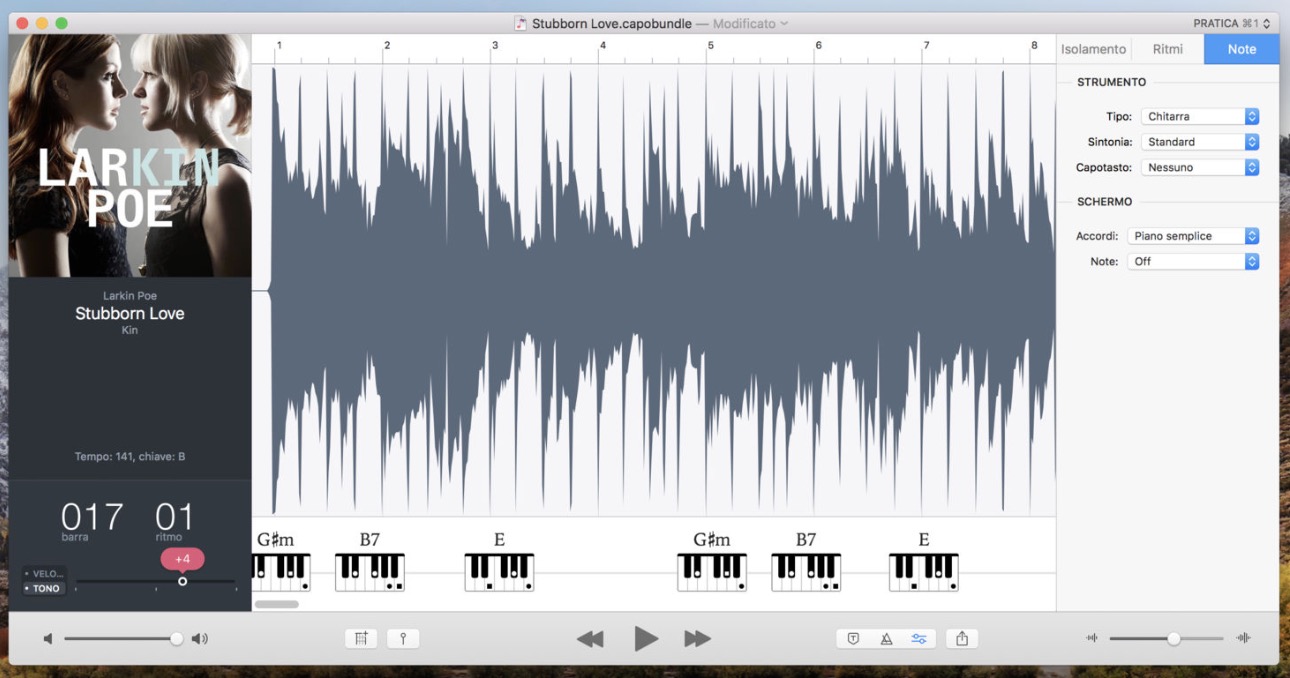Click the E piano chord diagram near bar 7
1290x678 pixels.
click(x=924, y=572)
